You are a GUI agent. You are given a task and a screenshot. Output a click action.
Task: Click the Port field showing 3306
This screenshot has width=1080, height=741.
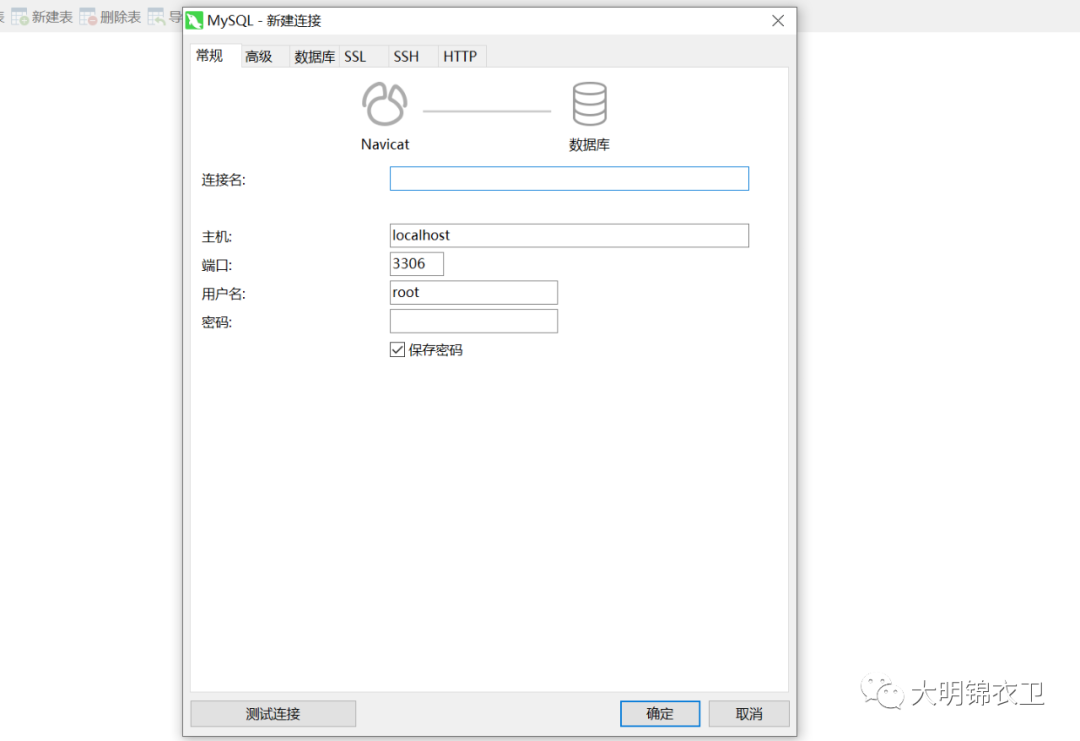417,264
